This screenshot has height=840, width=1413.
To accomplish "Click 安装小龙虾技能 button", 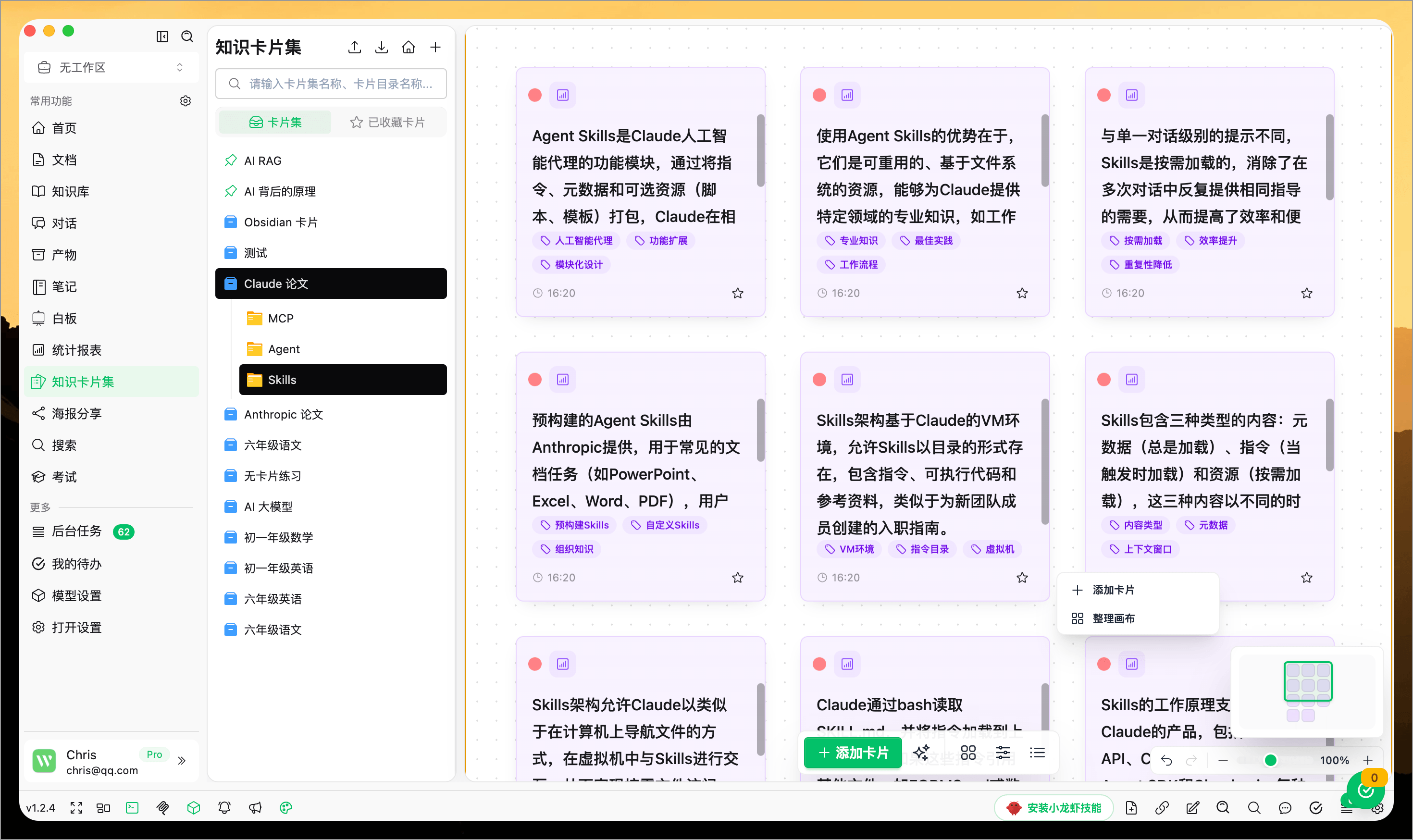I will click(x=1054, y=808).
